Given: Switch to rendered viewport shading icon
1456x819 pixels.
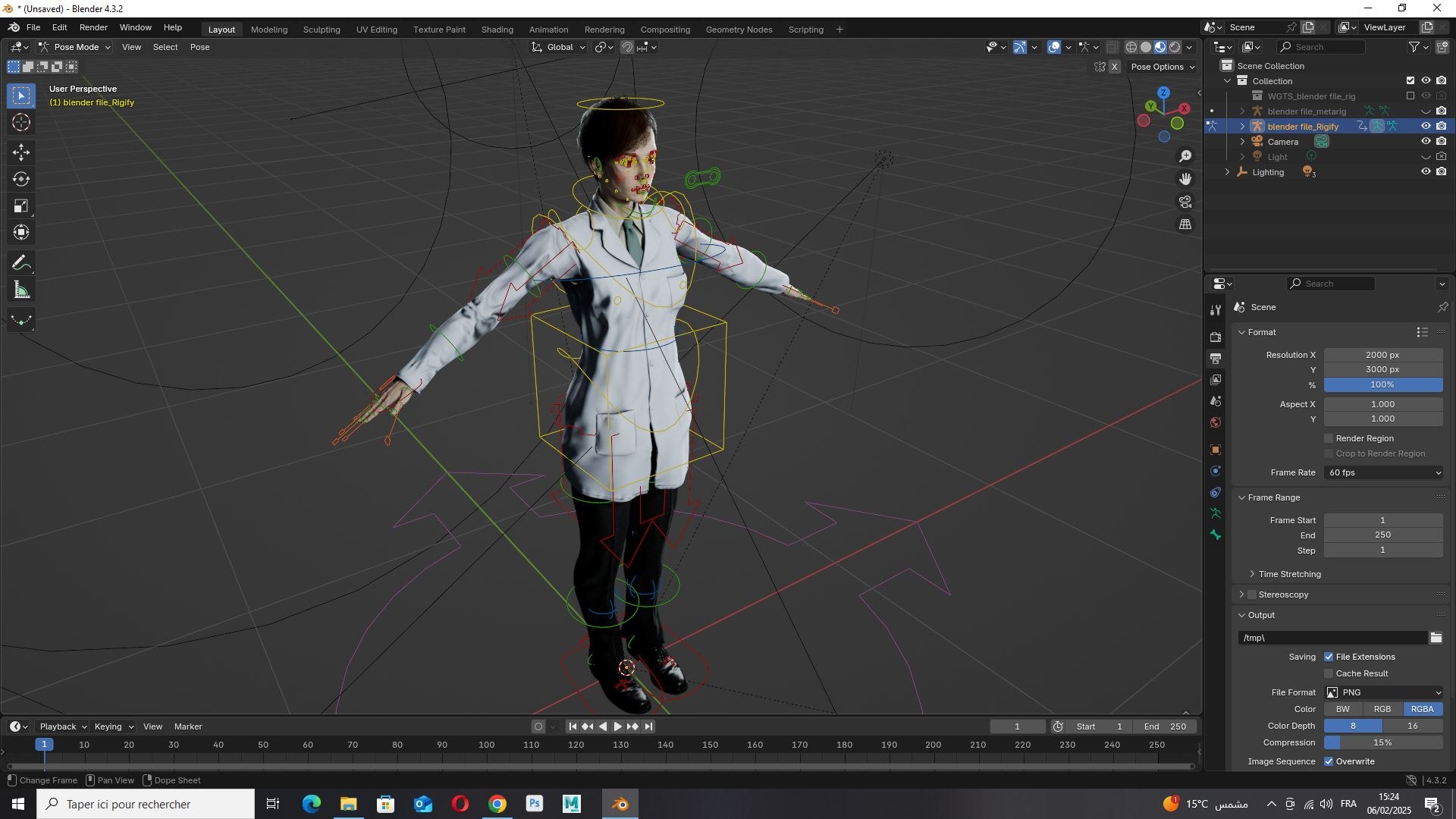Looking at the screenshot, I should pyautogui.click(x=1175, y=47).
